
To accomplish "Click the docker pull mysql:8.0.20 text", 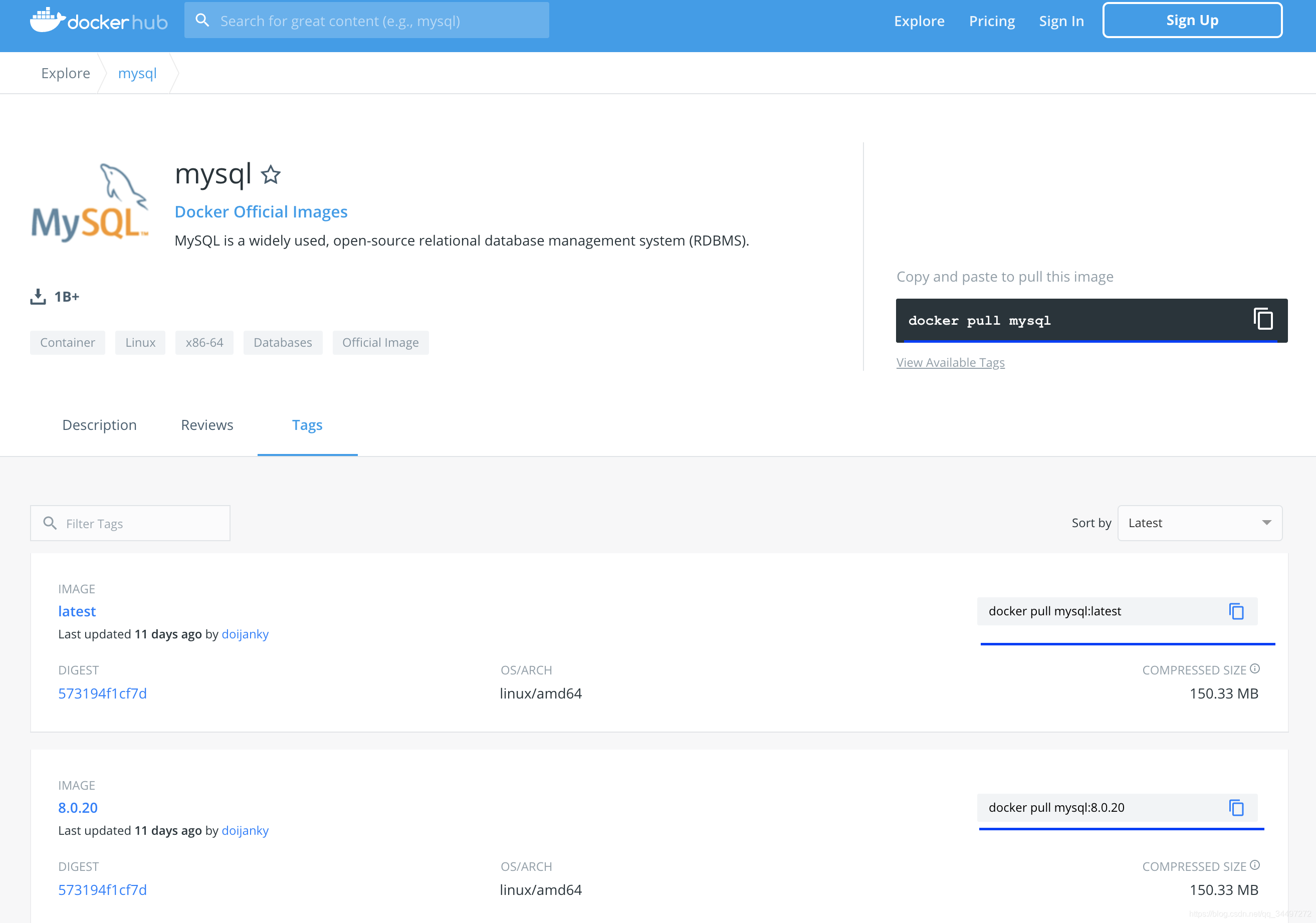I will coord(1056,808).
